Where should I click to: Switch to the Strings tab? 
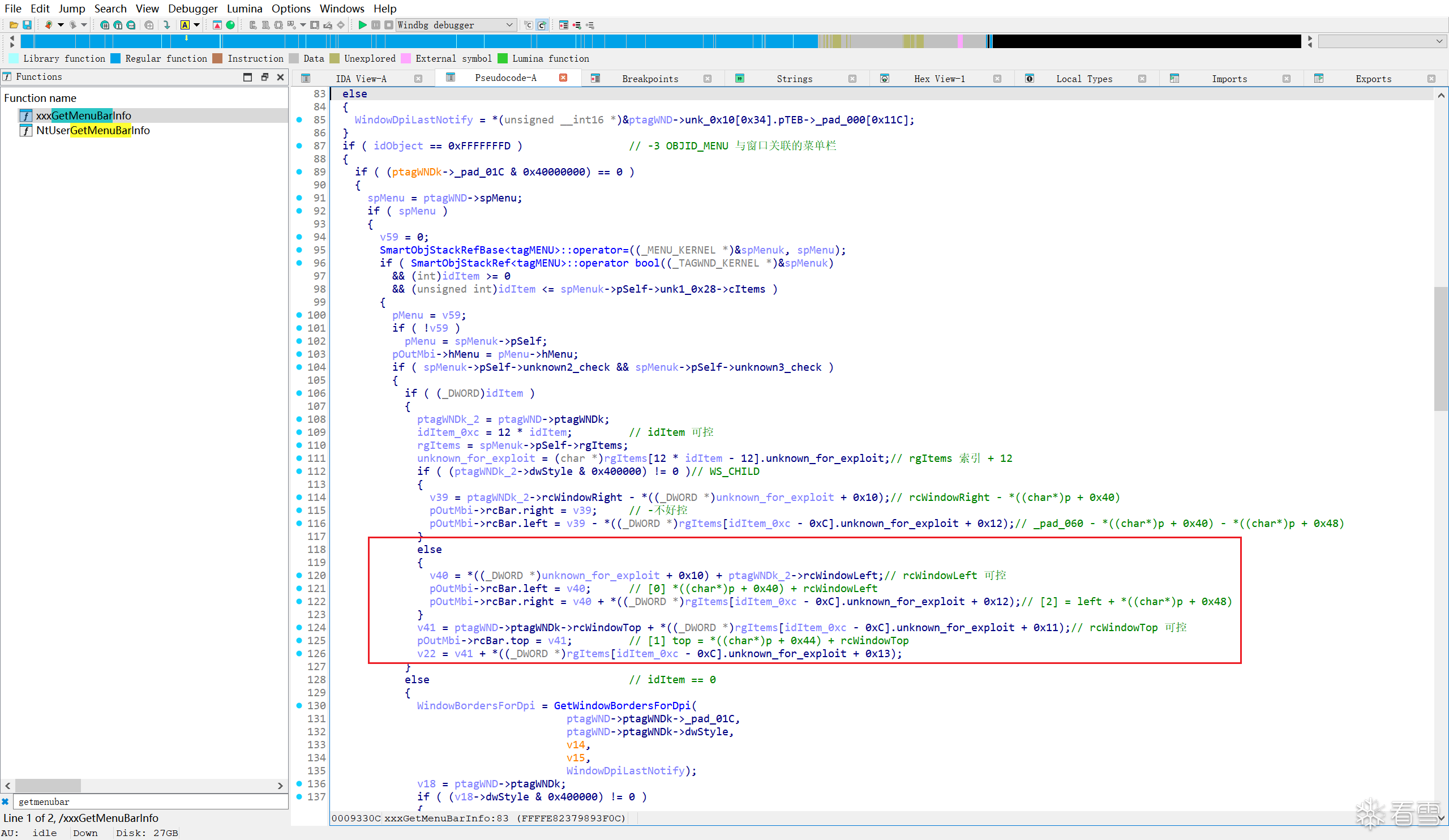click(x=794, y=79)
